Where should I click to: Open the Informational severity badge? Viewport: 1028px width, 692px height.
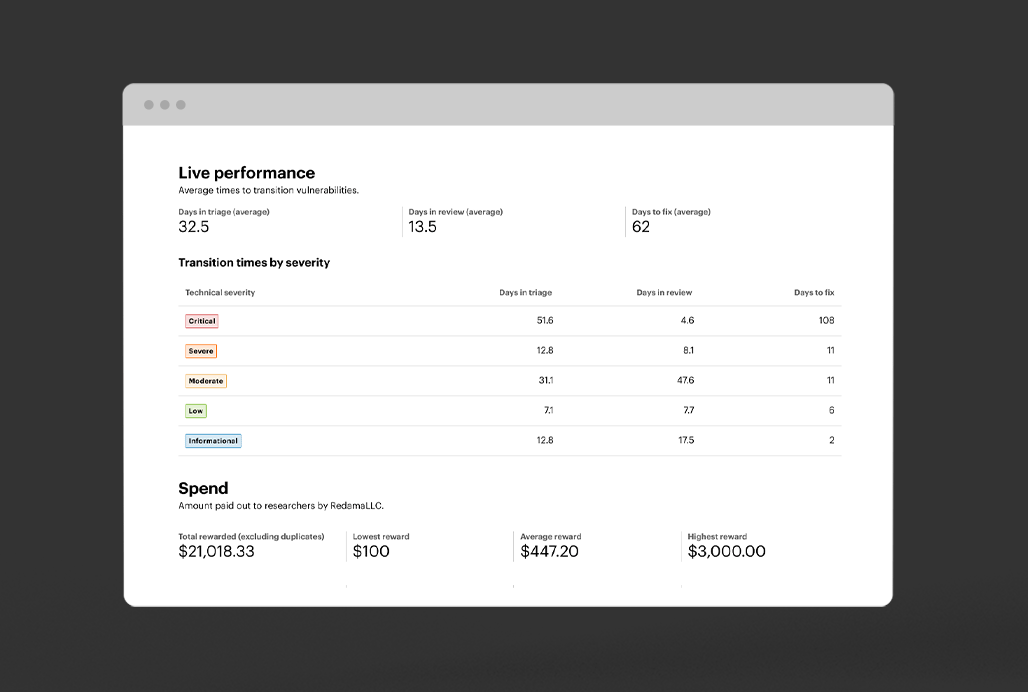point(213,441)
